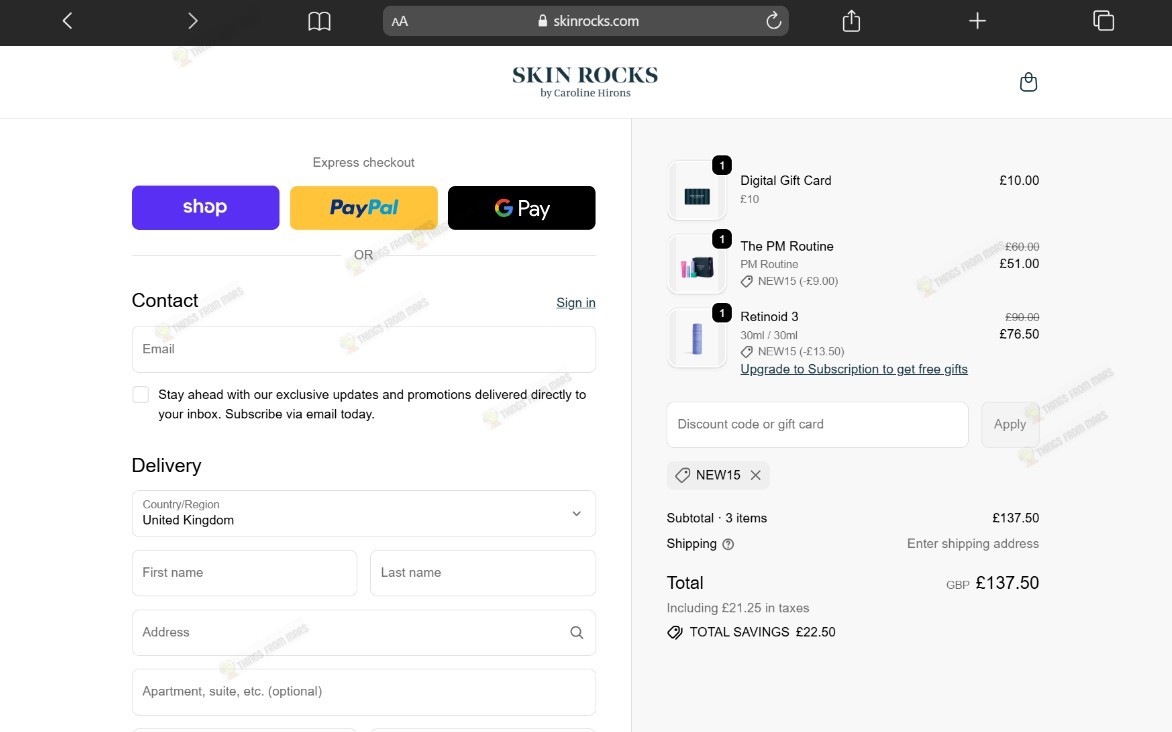Click the Discount code or gift card field
Image resolution: width=1172 pixels, height=732 pixels.
(817, 425)
